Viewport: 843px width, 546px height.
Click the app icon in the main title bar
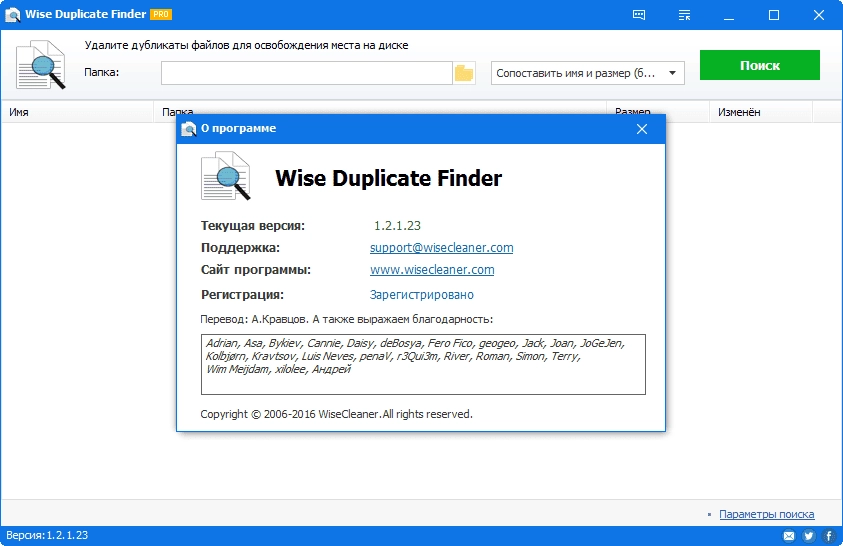point(12,15)
